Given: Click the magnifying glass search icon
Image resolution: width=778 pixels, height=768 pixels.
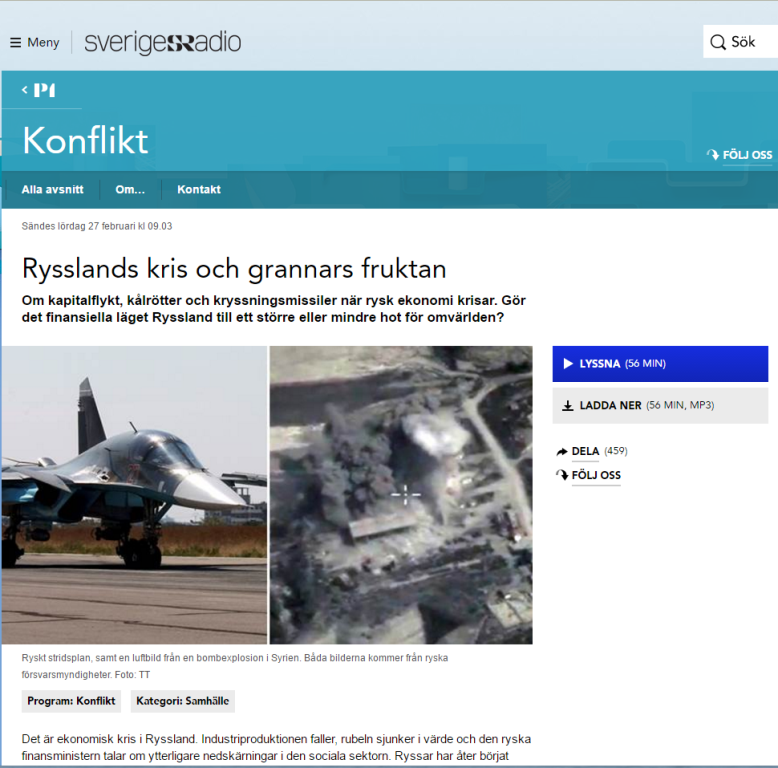Looking at the screenshot, I should 717,43.
